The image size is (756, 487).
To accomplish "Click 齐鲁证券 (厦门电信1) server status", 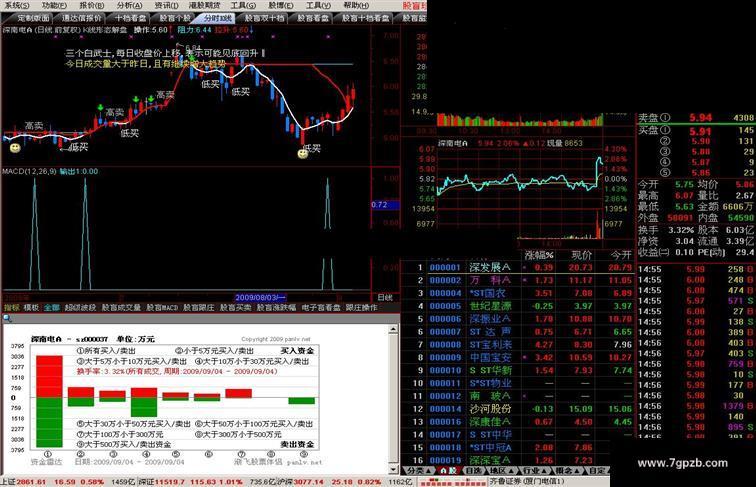I will pyautogui.click(x=526, y=482).
